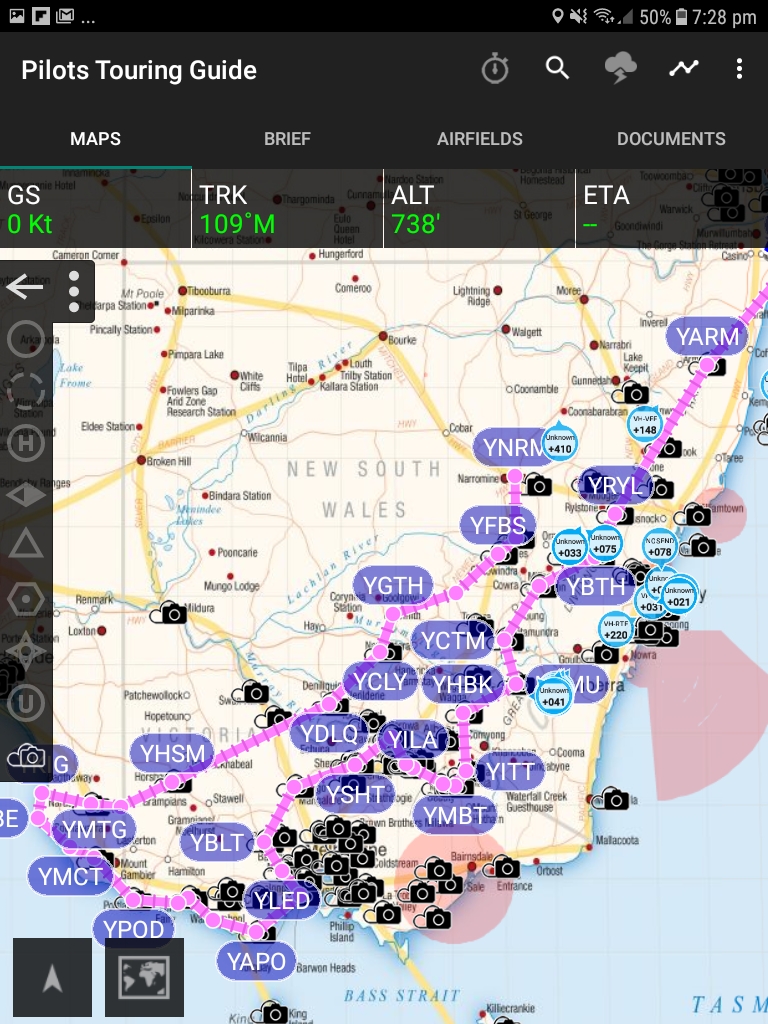The width and height of the screenshot is (768, 1024).
Task: Open the app bar overflow menu
Action: coord(739,69)
